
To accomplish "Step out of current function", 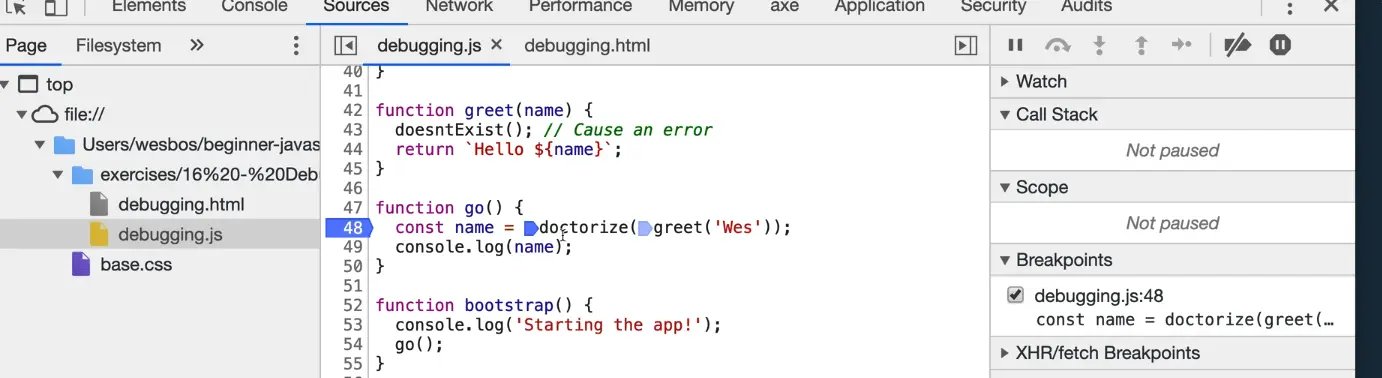I will coord(1140,45).
